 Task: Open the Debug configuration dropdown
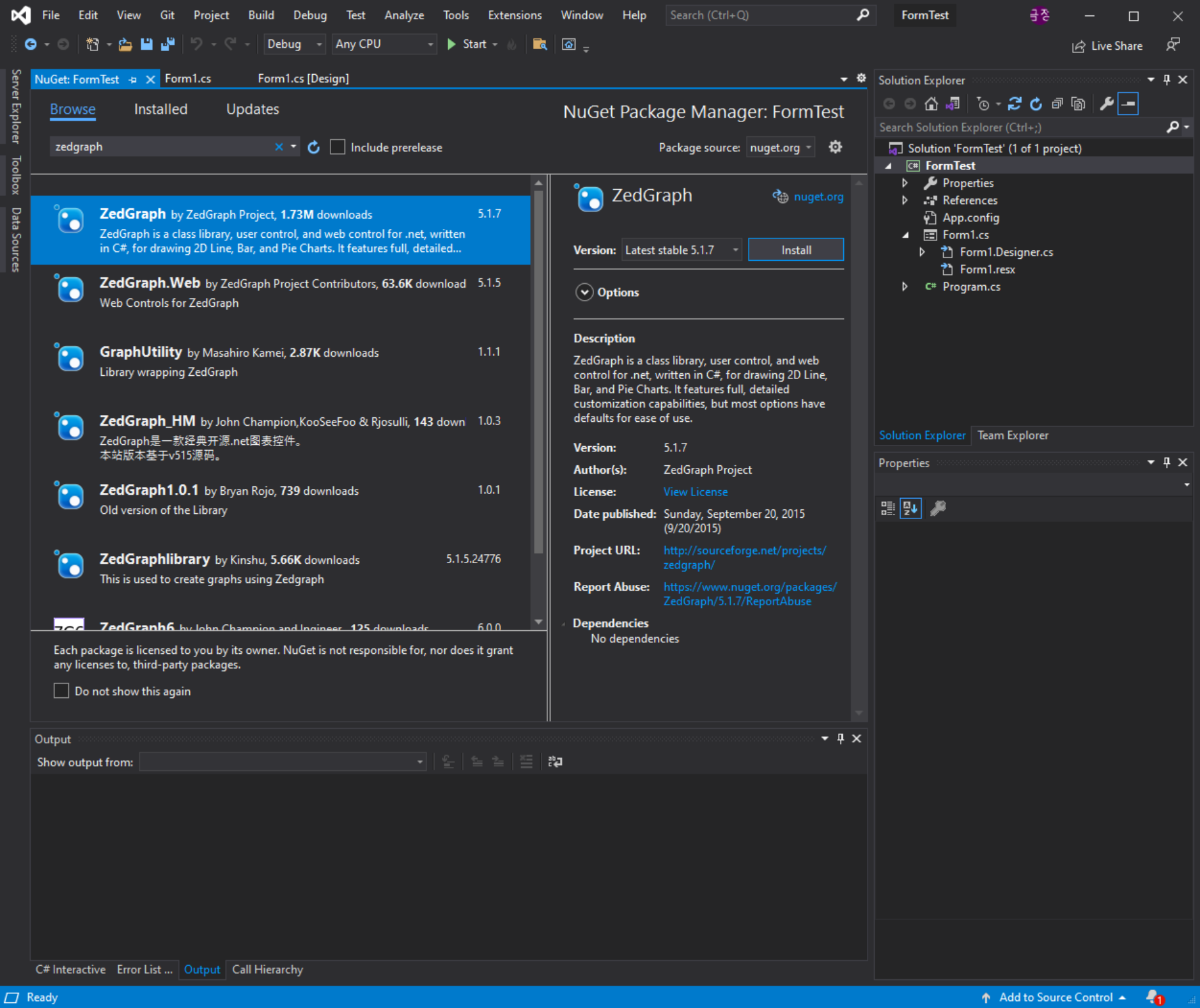[x=294, y=44]
